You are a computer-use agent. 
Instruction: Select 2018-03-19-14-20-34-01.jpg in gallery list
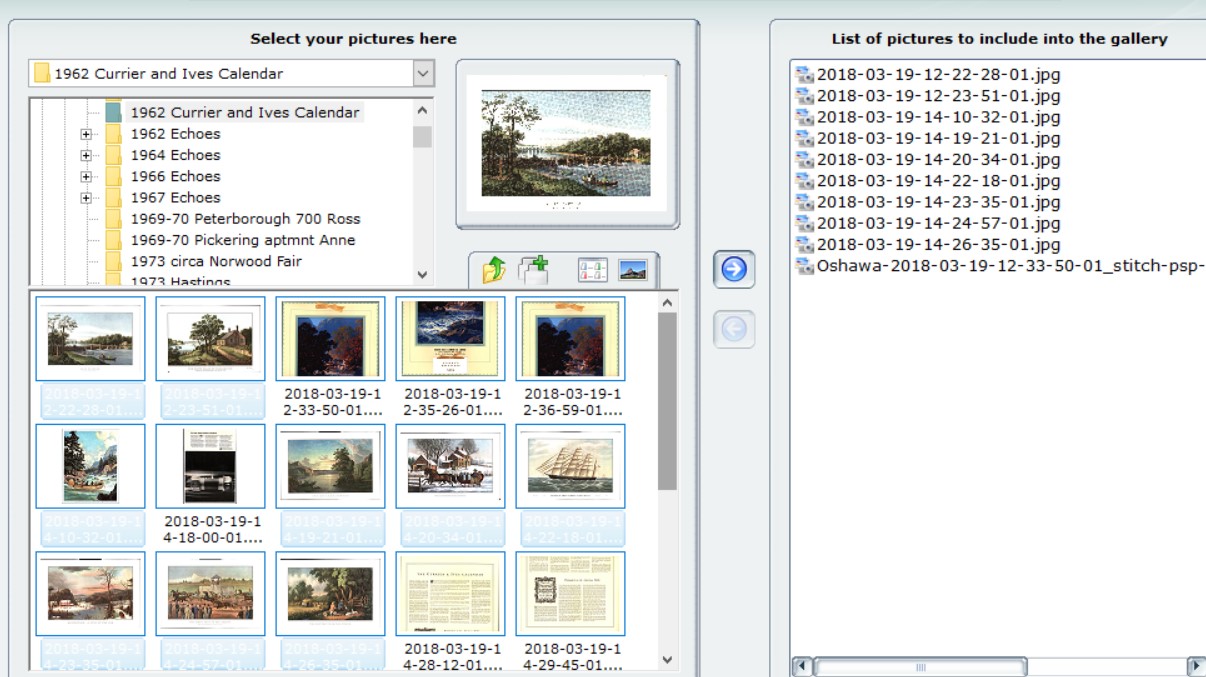point(928,159)
